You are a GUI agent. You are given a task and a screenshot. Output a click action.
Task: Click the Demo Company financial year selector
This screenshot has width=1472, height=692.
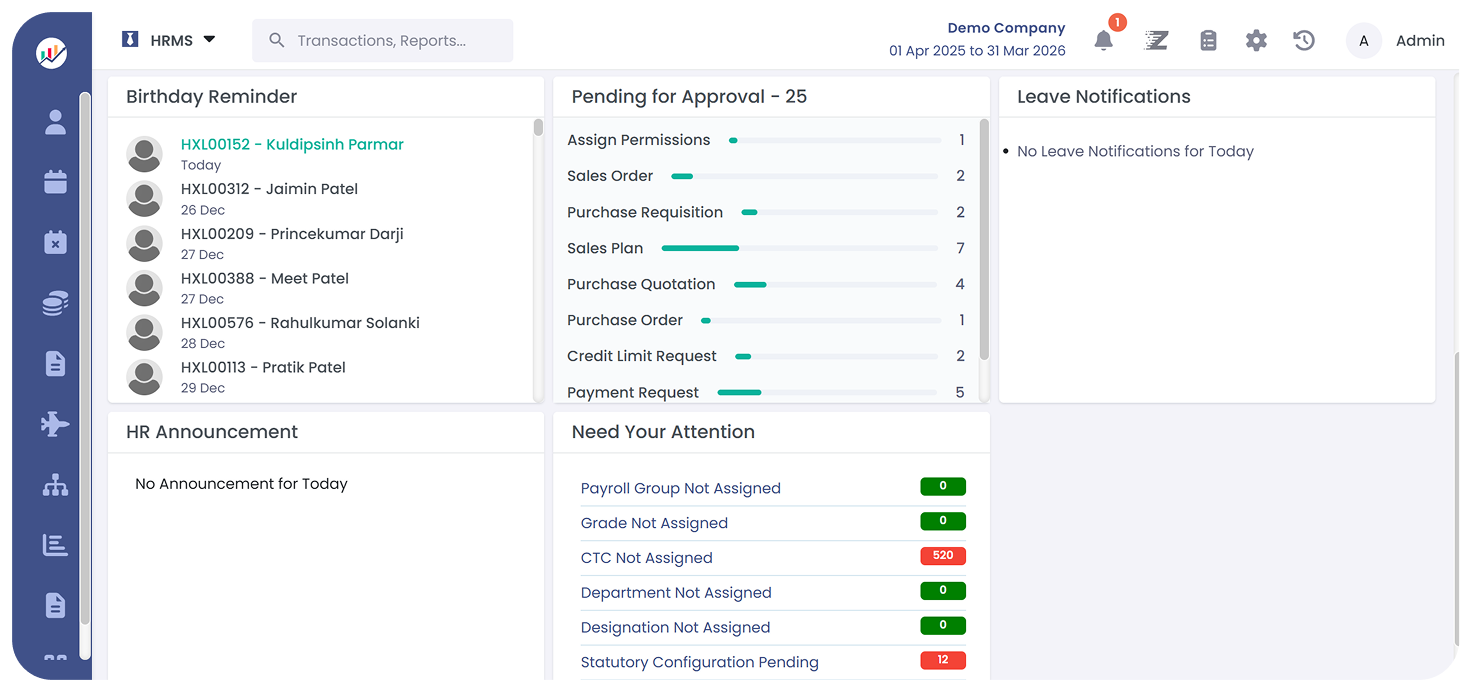[977, 40]
